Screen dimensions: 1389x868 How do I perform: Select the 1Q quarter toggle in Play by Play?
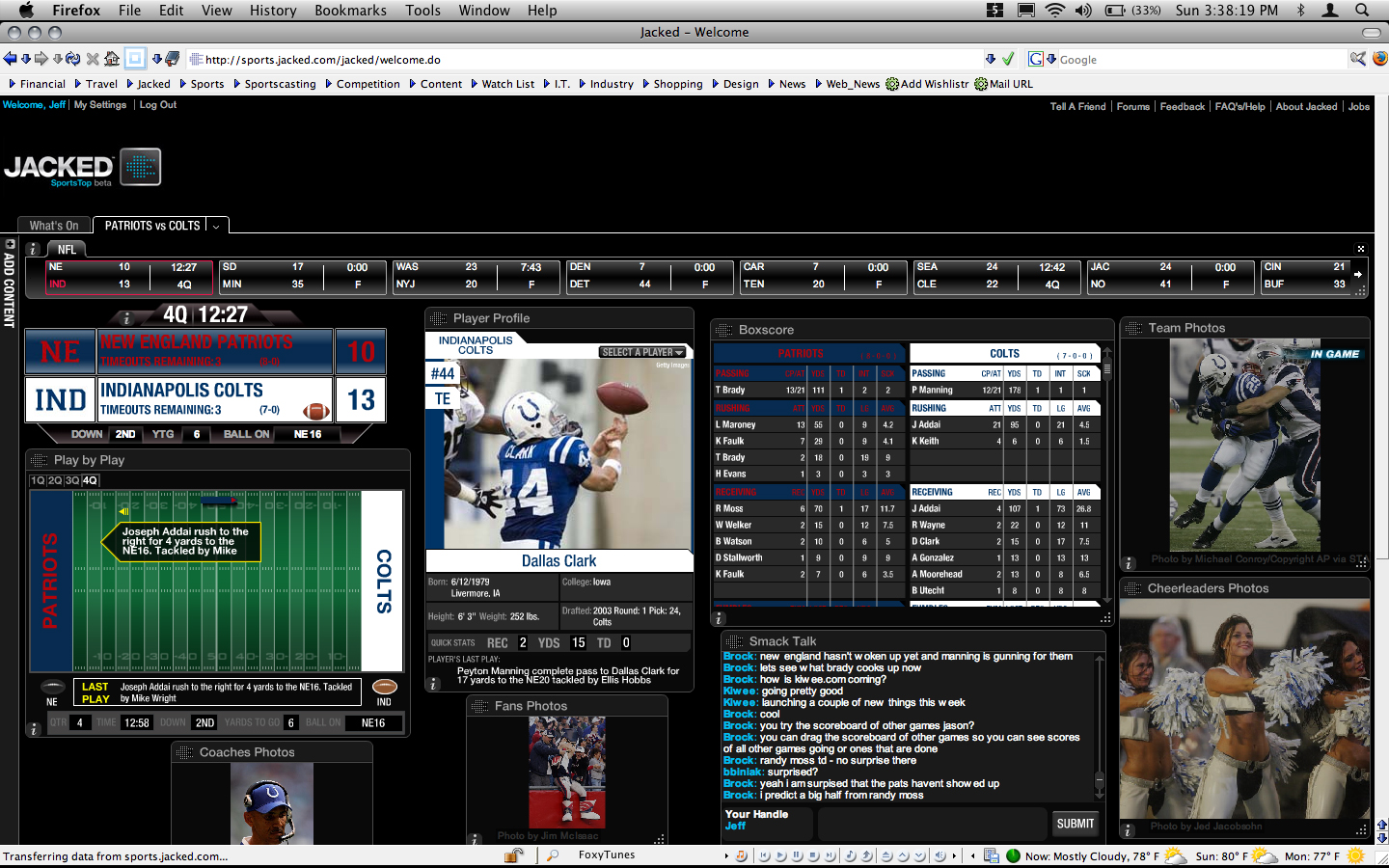tap(39, 480)
